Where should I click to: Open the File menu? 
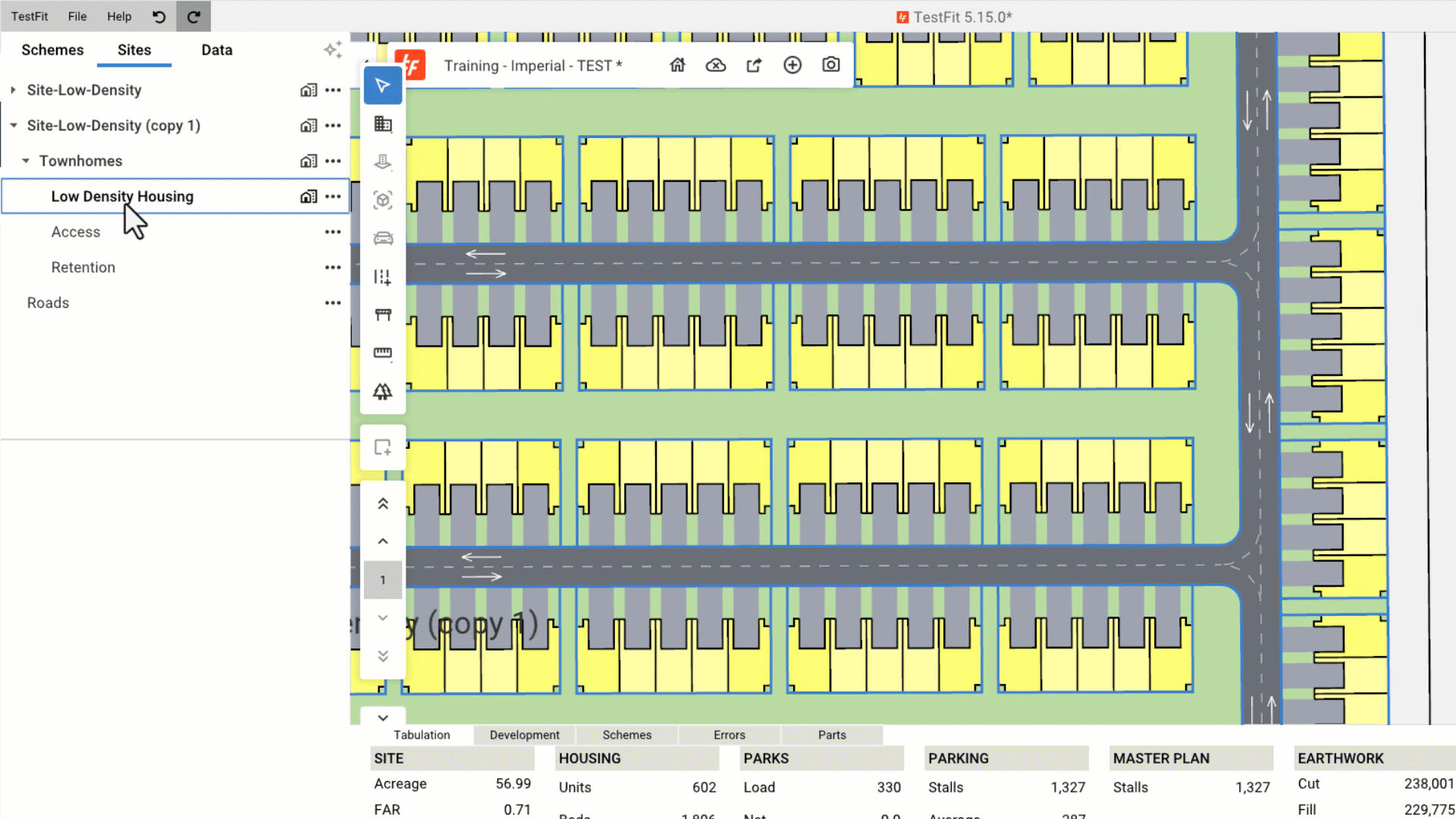pyautogui.click(x=77, y=16)
